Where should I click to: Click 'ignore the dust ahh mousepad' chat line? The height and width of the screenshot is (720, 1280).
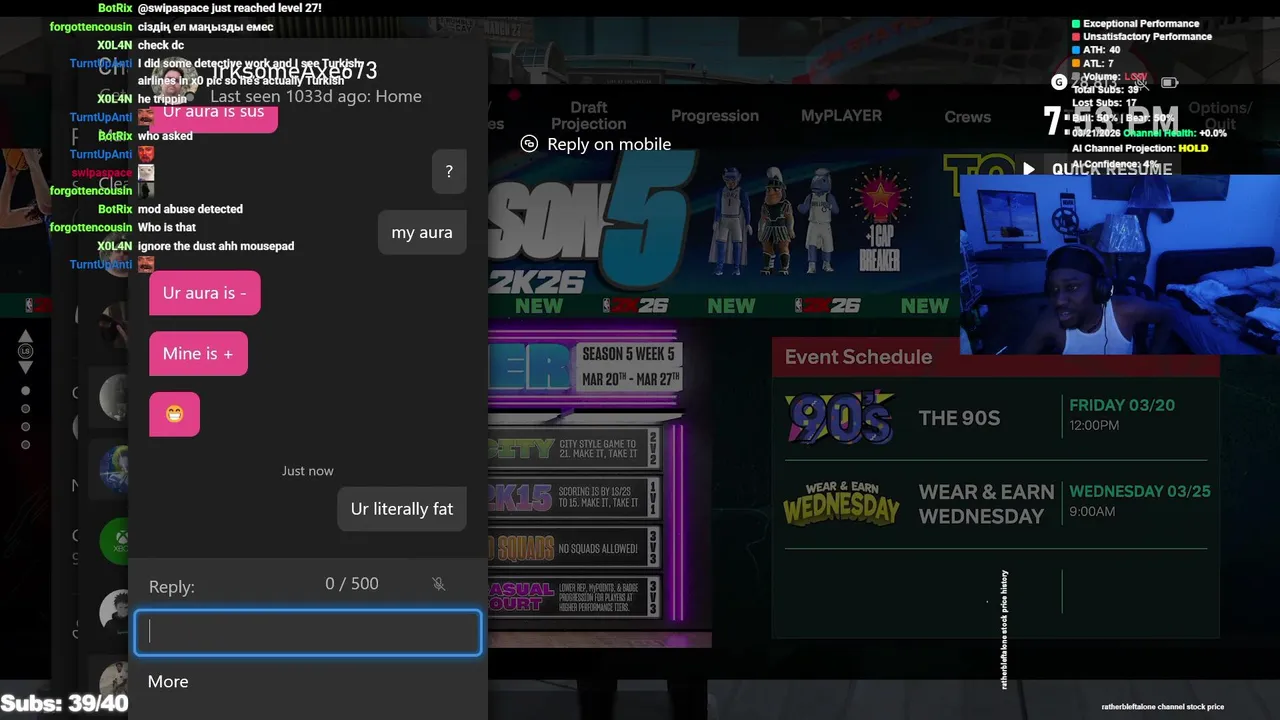pyautogui.click(x=216, y=246)
